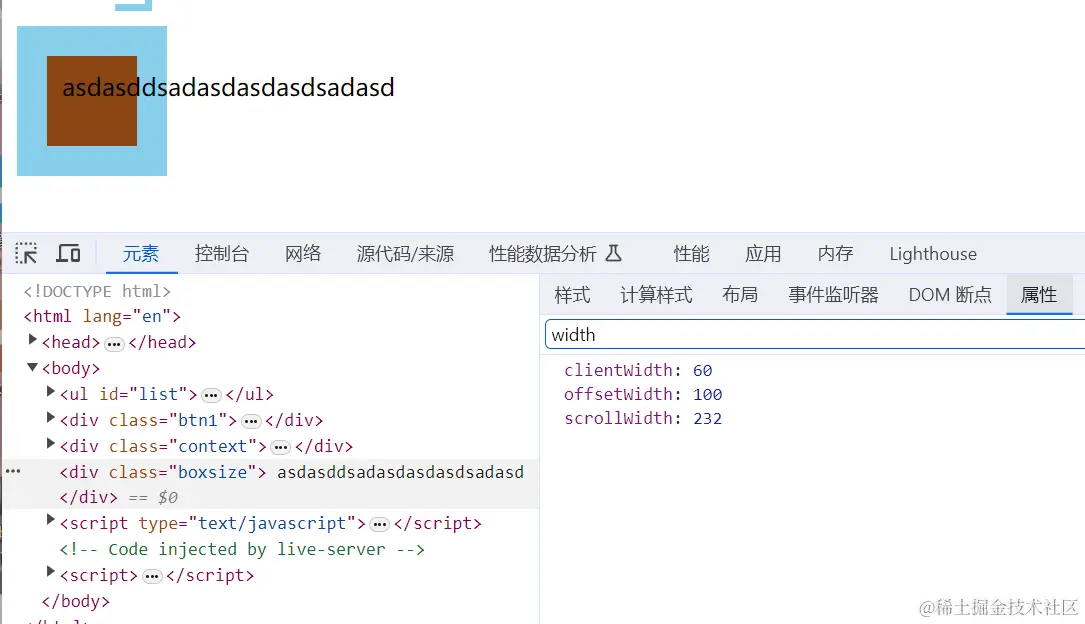Select the div class="boxsize" node
Image resolution: width=1085 pixels, height=624 pixels.
coord(163,472)
